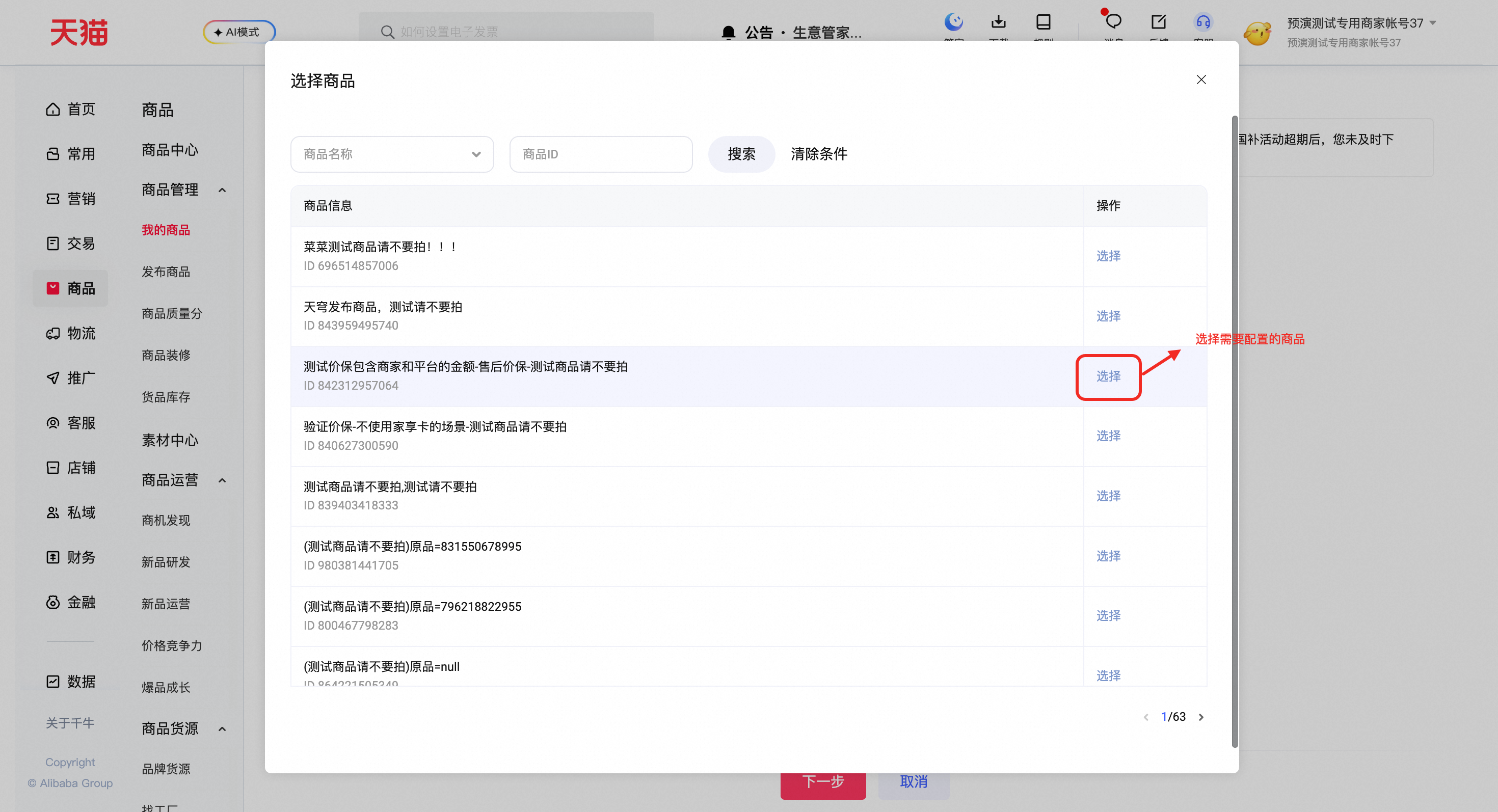
Task: Click the announcement bell icon
Action: click(x=728, y=33)
